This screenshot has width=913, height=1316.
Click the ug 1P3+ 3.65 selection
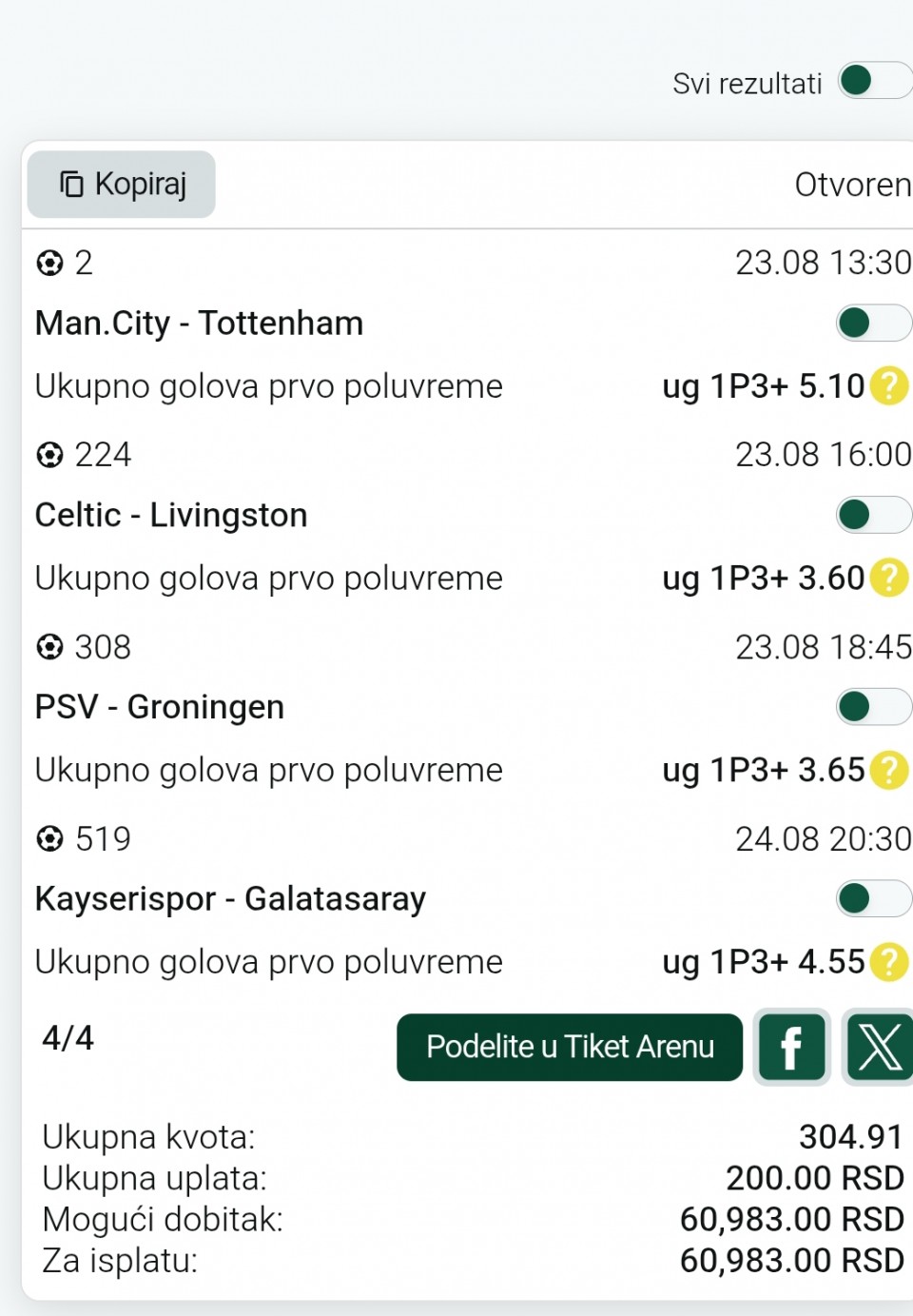point(764,770)
